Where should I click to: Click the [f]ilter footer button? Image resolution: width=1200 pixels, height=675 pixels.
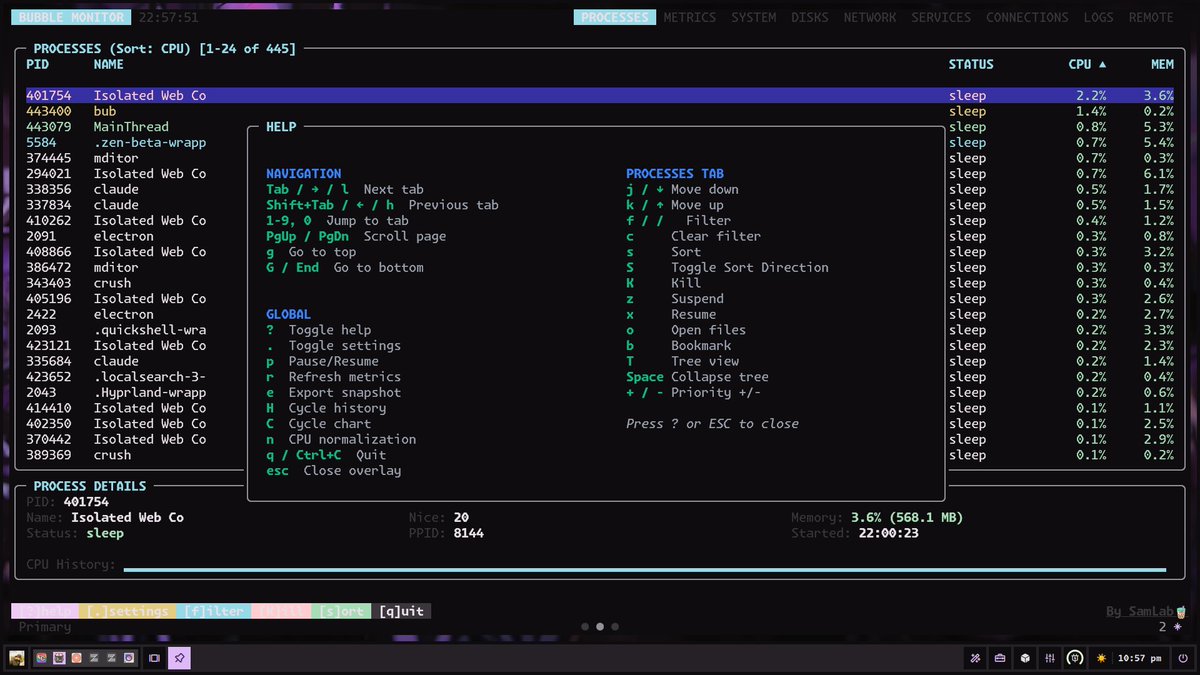click(214, 611)
